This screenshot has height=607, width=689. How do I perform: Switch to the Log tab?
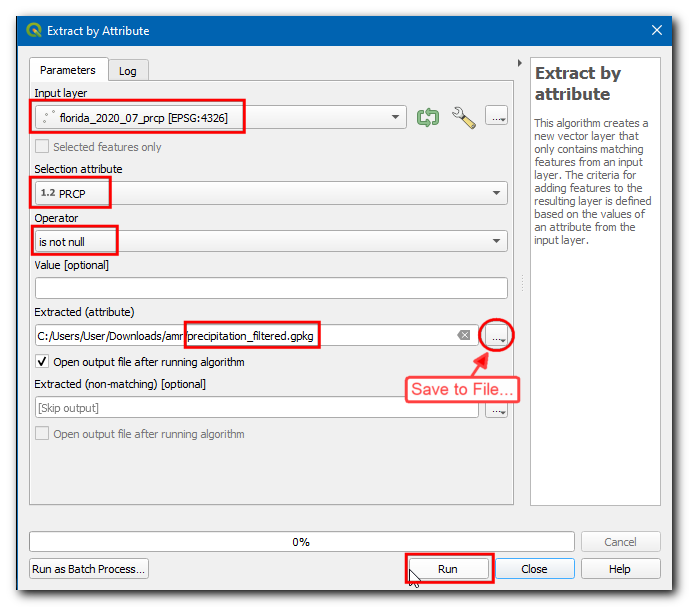[128, 71]
